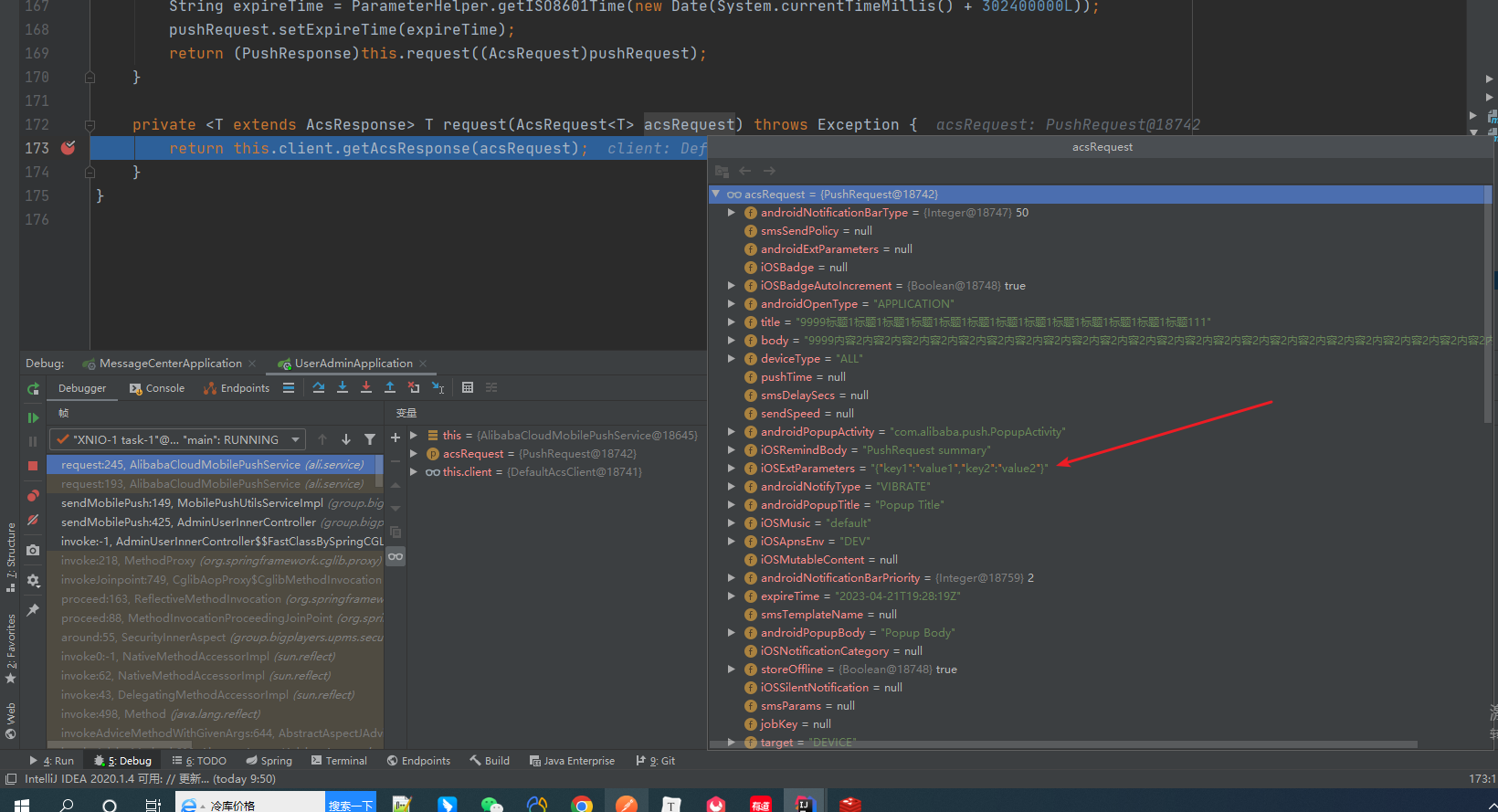This screenshot has height=812, width=1498.
Task: Open the View Breakpoints icon
Action: [33, 496]
